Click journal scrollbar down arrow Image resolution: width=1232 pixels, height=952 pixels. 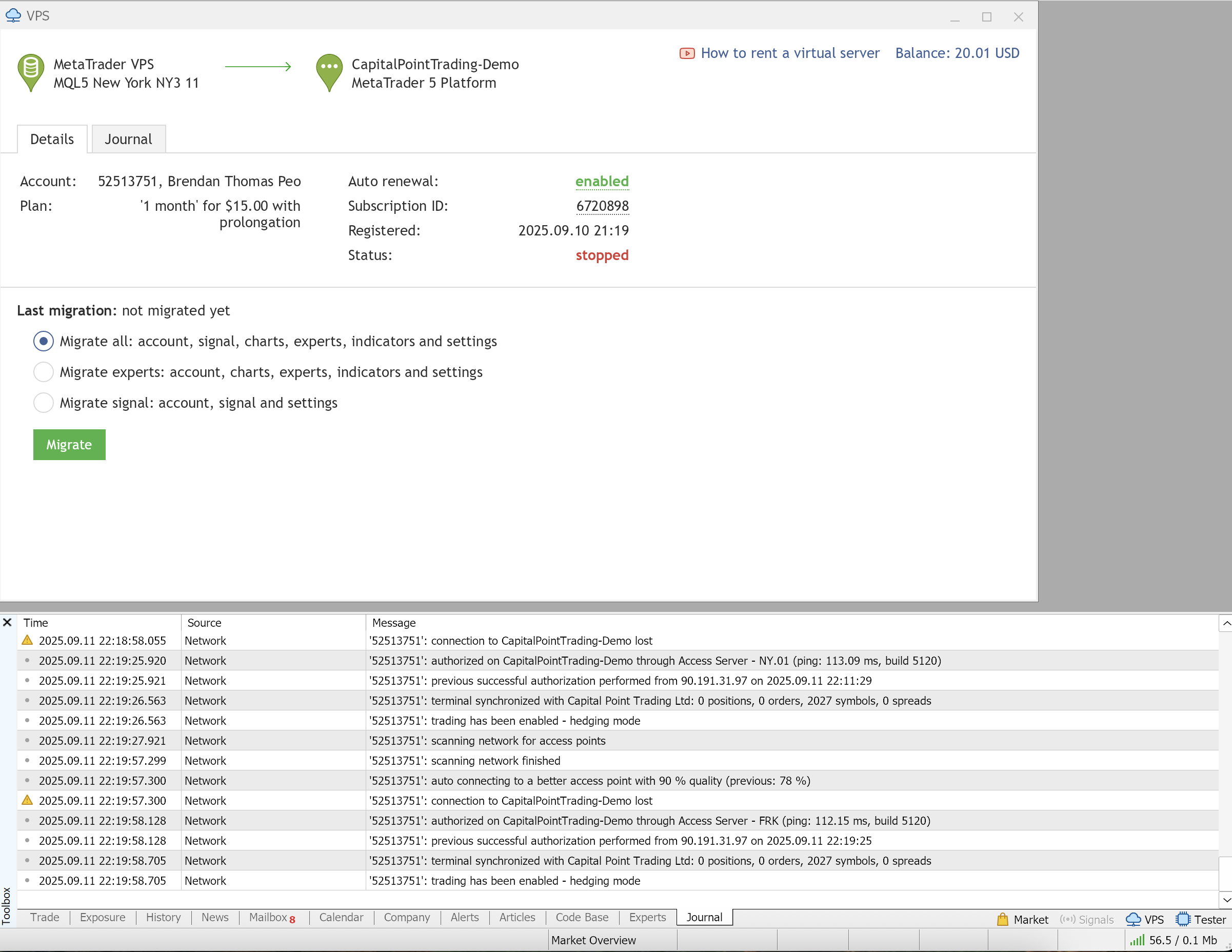[x=1226, y=900]
